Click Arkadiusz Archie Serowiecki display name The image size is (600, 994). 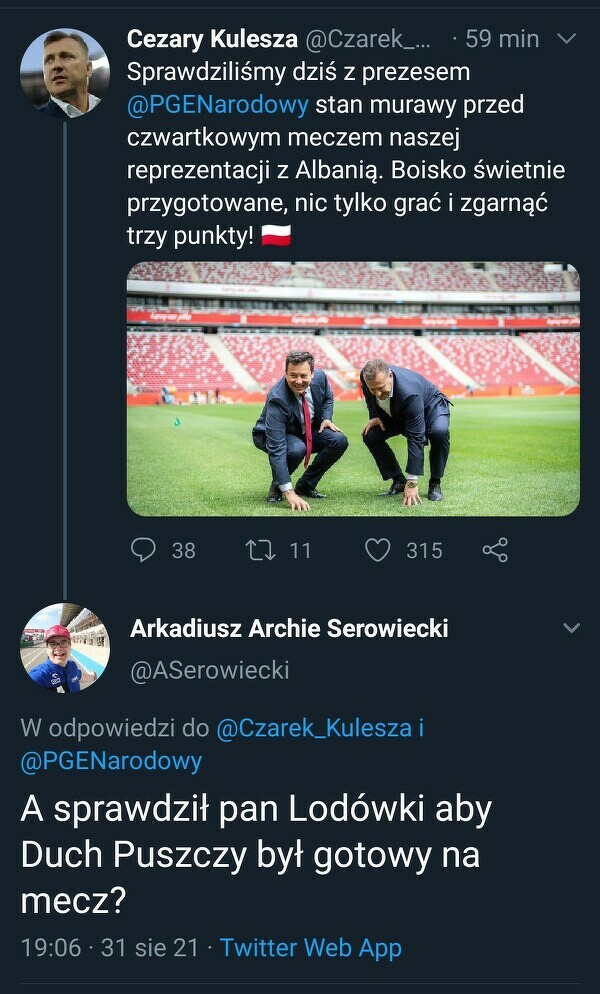point(289,628)
